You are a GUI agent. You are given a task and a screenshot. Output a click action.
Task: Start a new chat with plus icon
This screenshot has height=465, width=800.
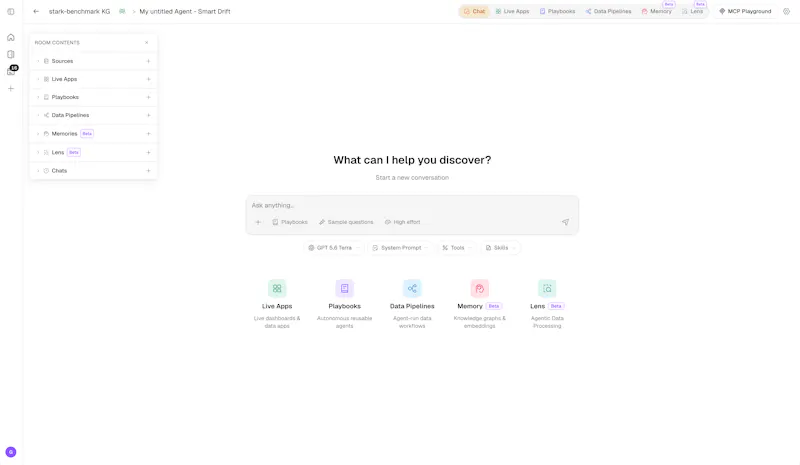tap(148, 171)
